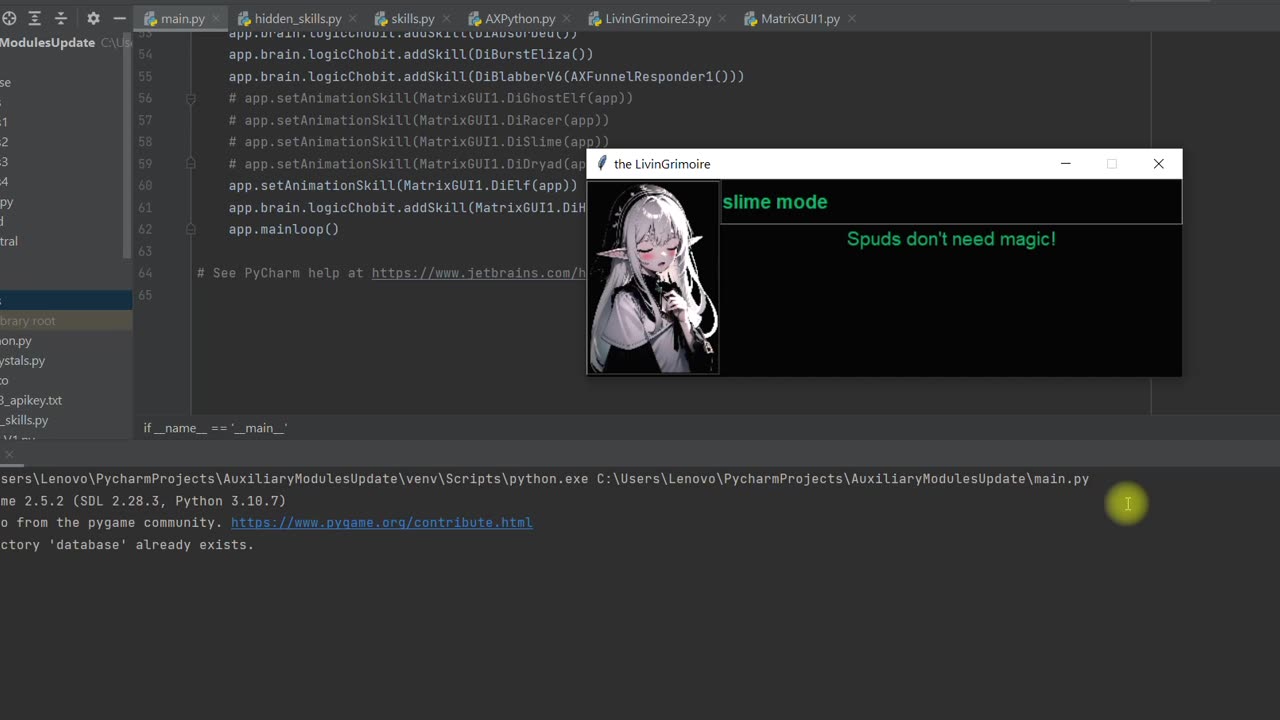Click the Select Opened File target icon

pyautogui.click(x=9, y=18)
